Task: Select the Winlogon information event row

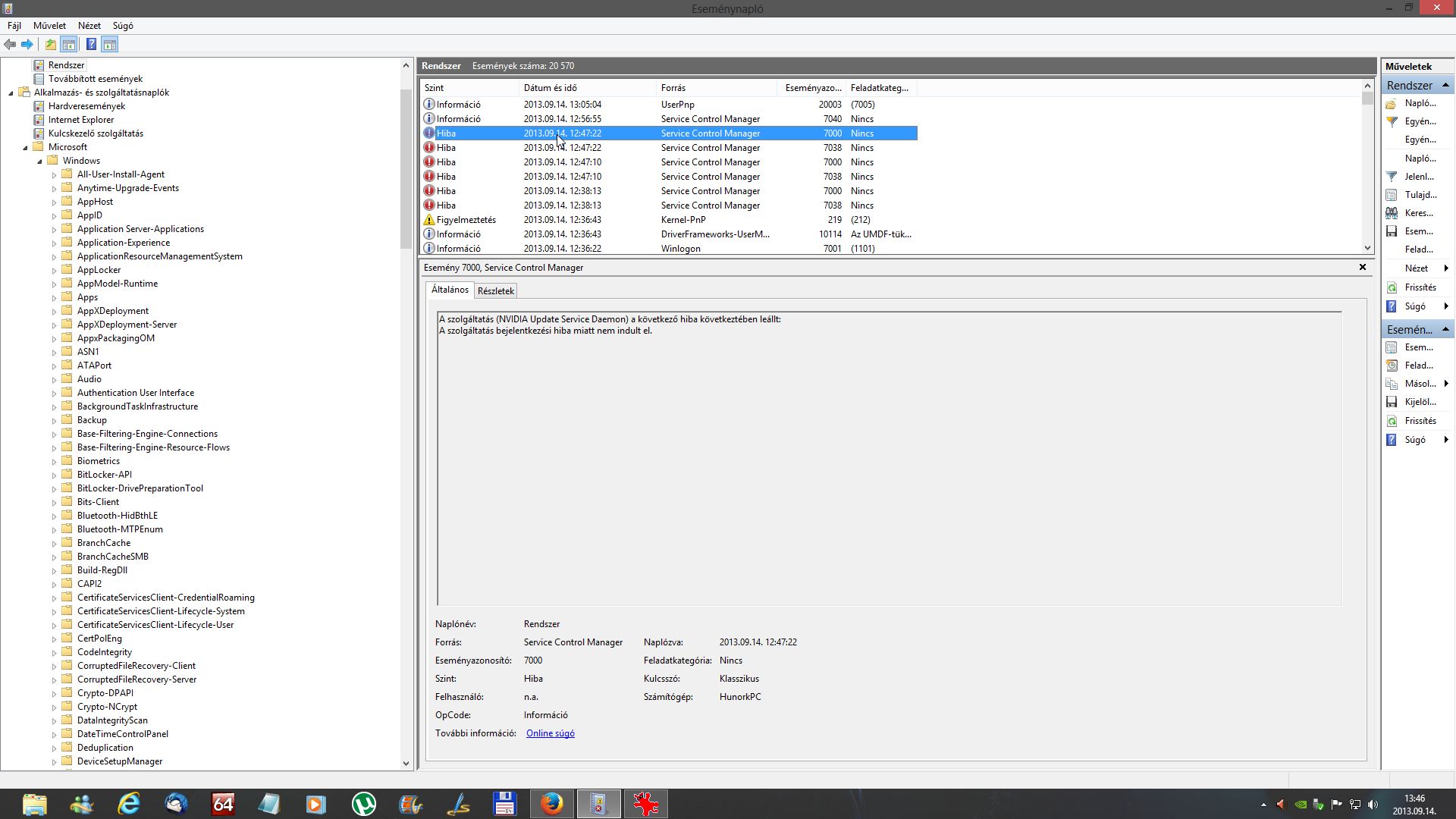Action: 669,249
